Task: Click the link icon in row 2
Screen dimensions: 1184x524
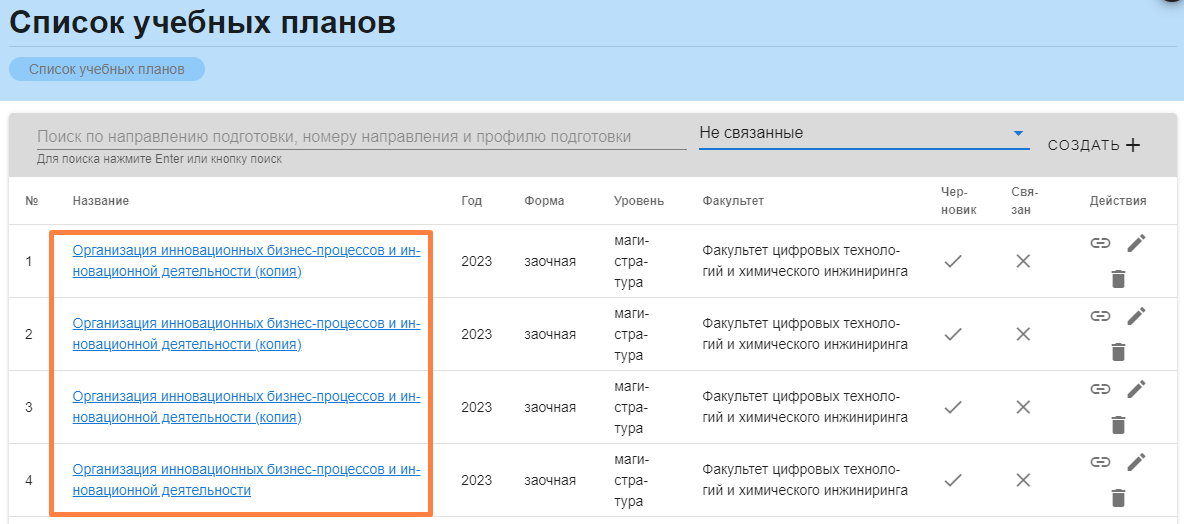Action: coord(1100,316)
